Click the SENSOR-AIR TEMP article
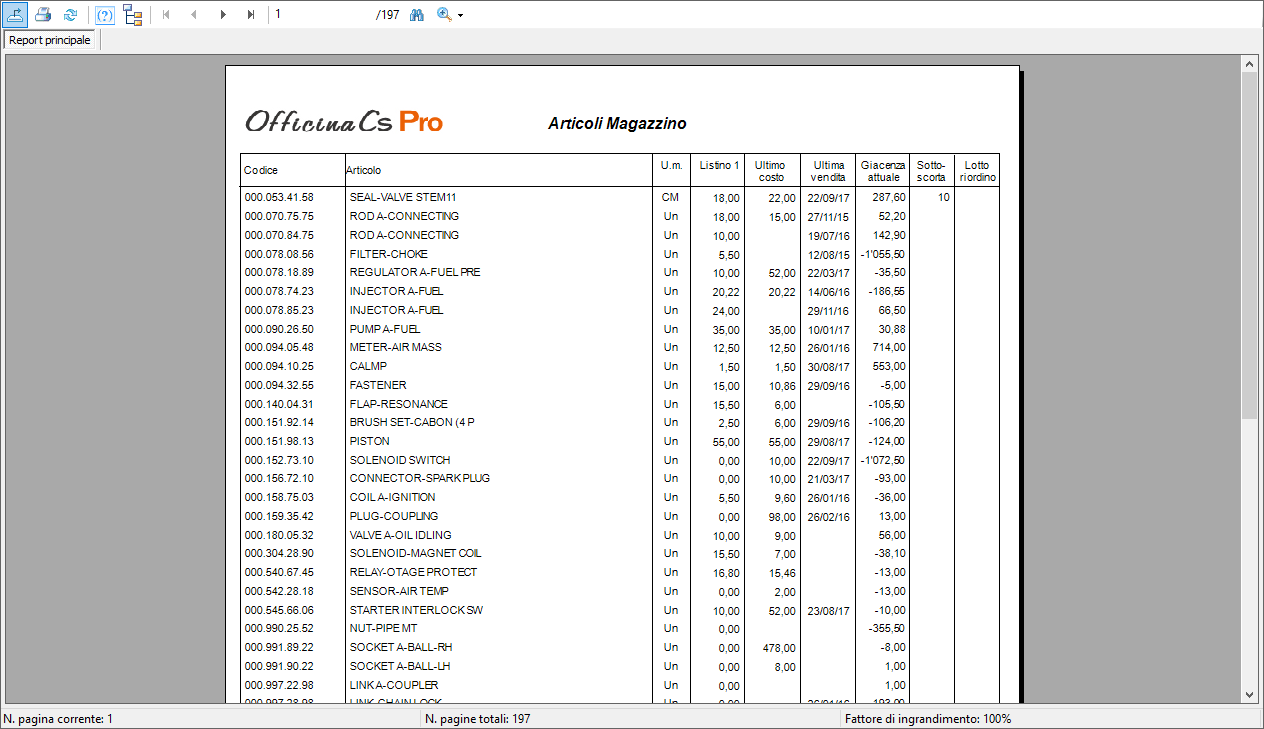The image size is (1264, 729). pyautogui.click(x=399, y=591)
